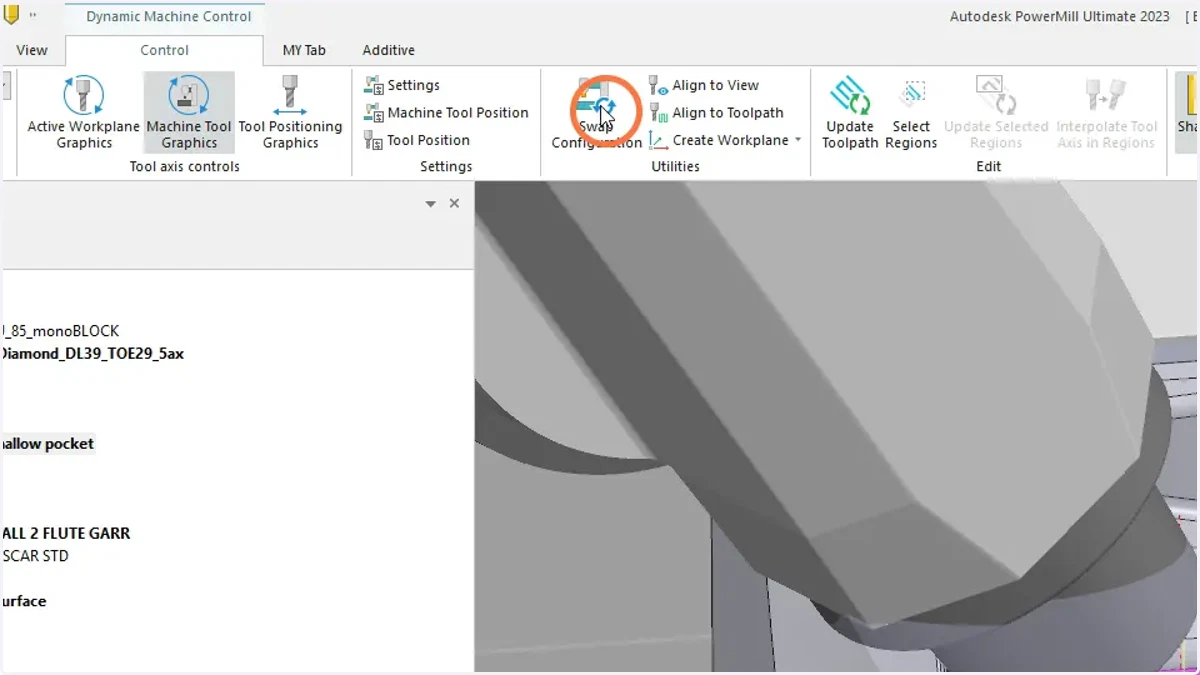This screenshot has height=675, width=1200.
Task: Click Swap Configuration utility
Action: click(x=597, y=113)
